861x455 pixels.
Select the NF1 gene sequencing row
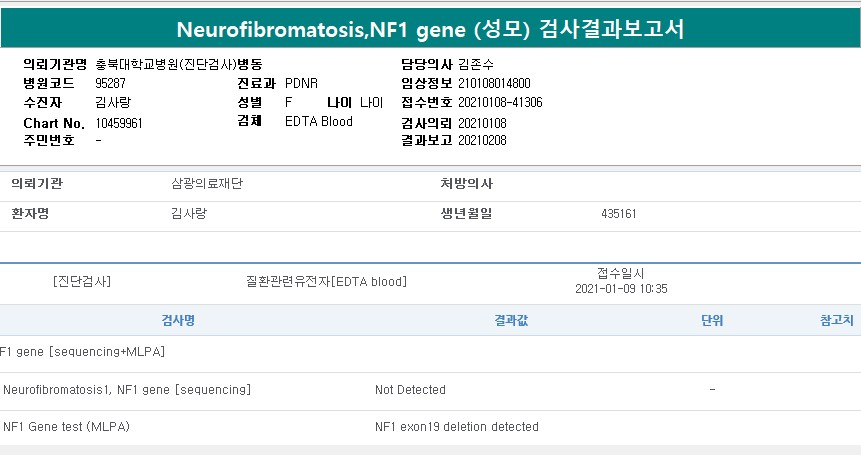click(127, 389)
